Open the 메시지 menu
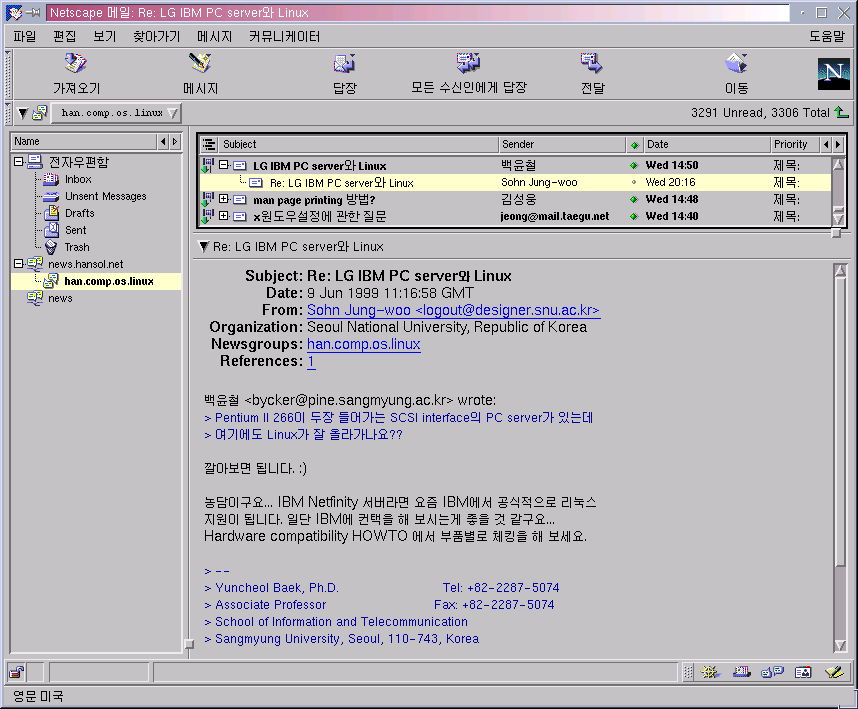Screen dimensions: 858x709 click(214, 36)
